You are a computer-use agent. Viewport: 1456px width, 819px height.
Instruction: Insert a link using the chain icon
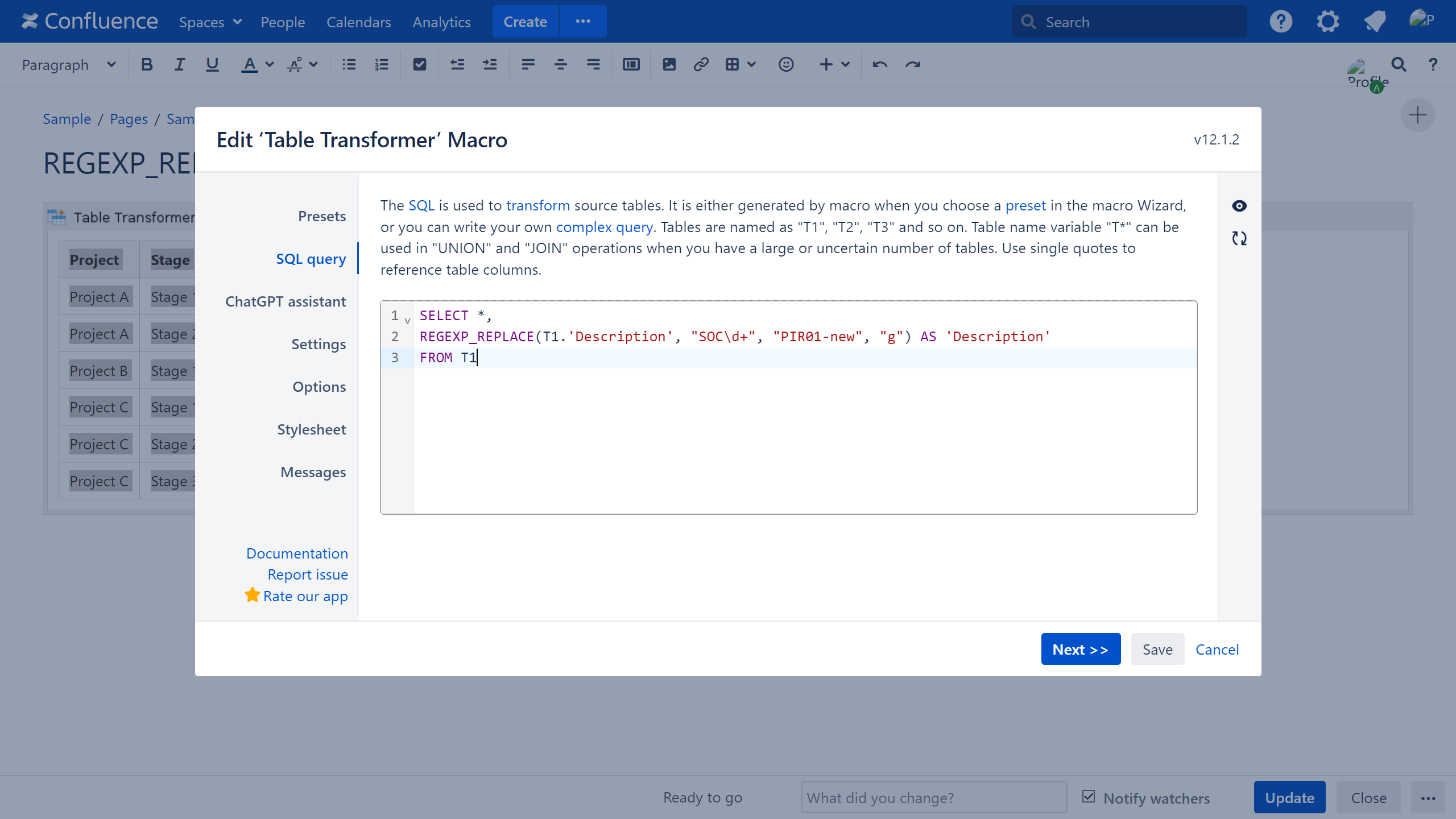[701, 65]
